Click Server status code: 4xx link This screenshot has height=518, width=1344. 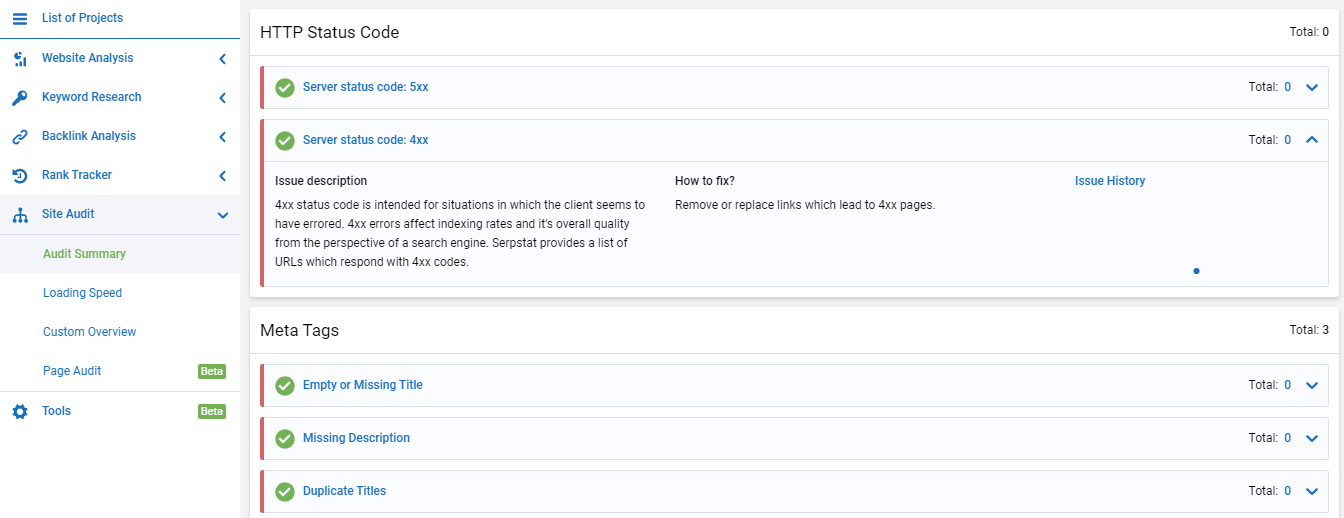(x=365, y=140)
